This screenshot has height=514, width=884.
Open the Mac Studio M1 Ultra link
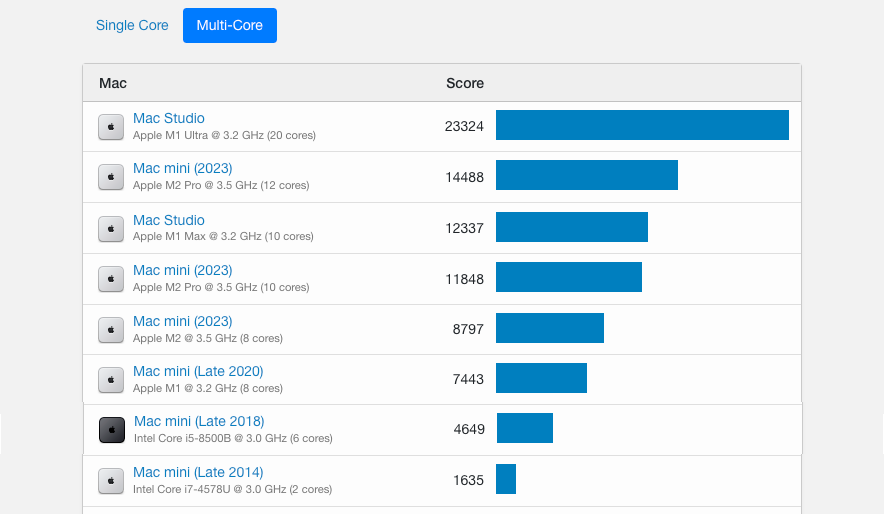[x=169, y=118]
